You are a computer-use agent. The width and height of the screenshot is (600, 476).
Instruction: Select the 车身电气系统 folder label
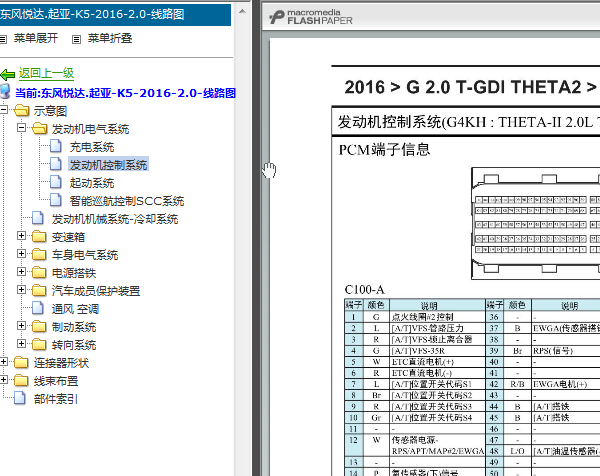pos(85,255)
